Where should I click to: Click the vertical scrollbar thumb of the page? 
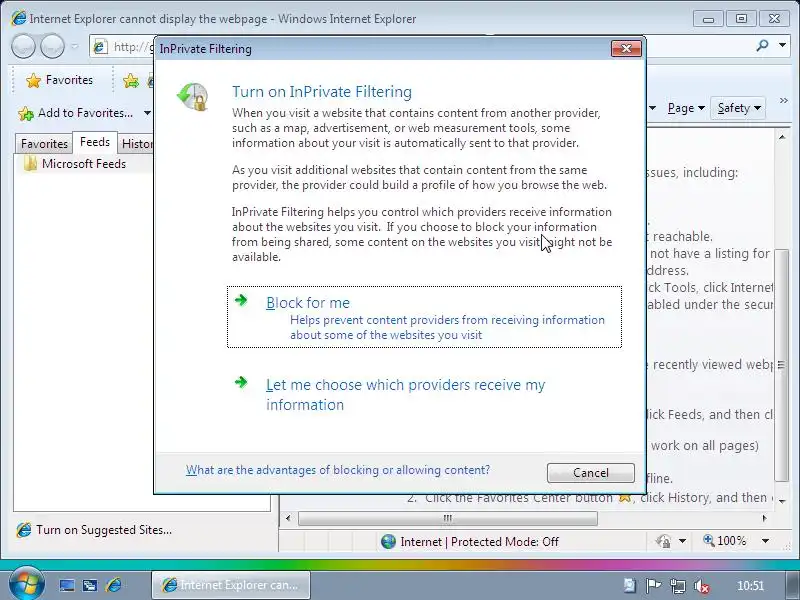(782, 365)
